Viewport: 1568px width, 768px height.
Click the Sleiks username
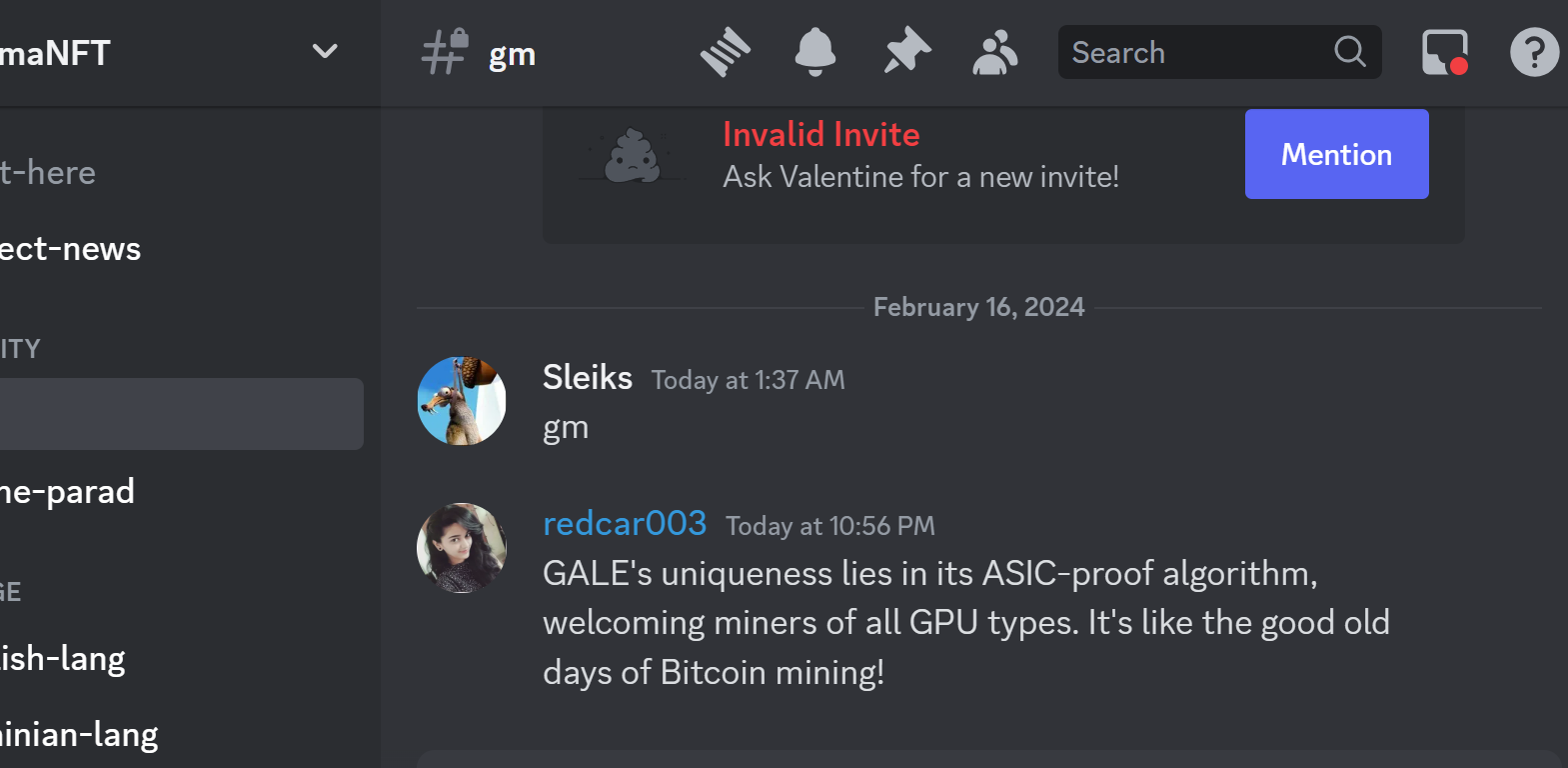coord(588,377)
